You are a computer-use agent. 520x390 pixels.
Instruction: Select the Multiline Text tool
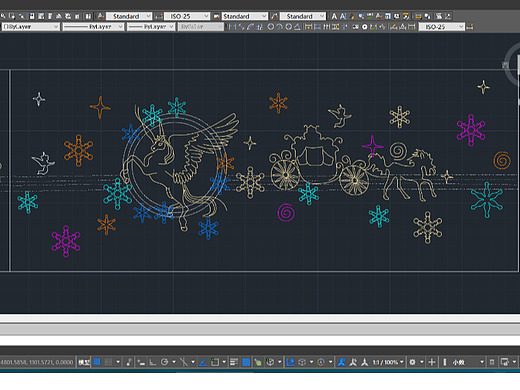click(334, 16)
